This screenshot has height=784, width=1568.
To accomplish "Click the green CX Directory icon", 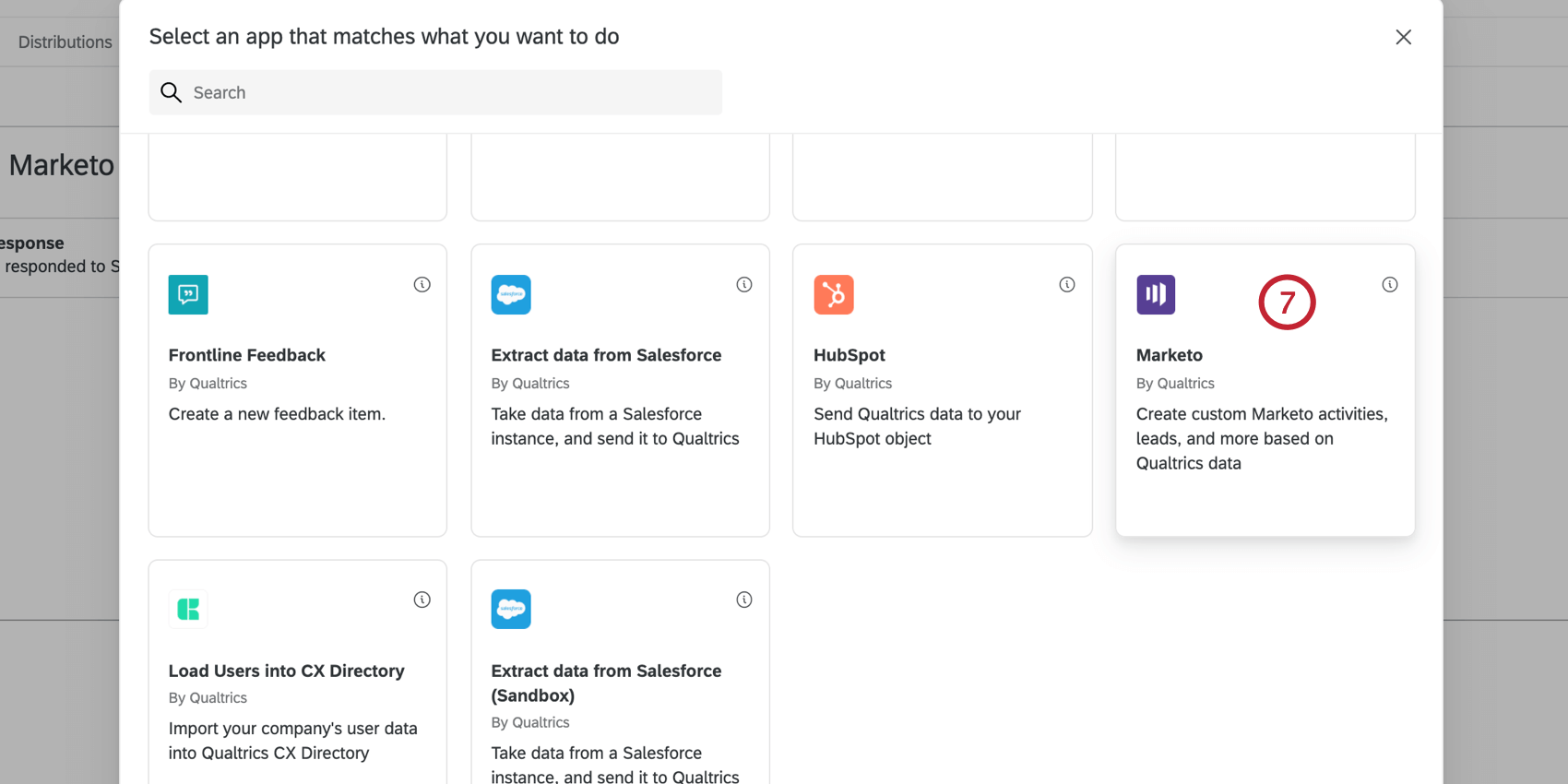I will tap(188, 610).
